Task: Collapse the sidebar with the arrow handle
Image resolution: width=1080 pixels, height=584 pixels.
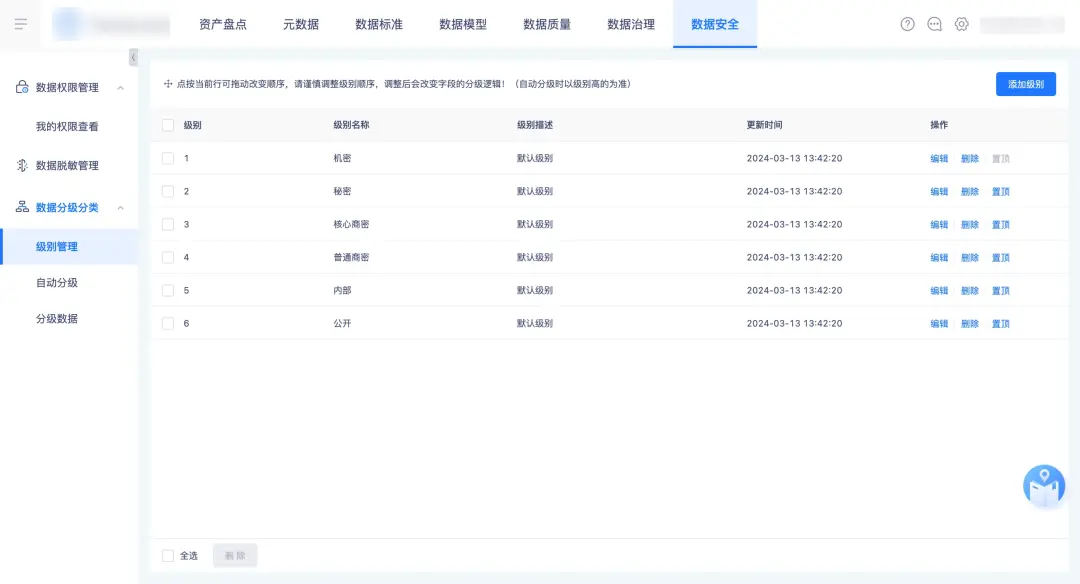Action: (x=133, y=57)
